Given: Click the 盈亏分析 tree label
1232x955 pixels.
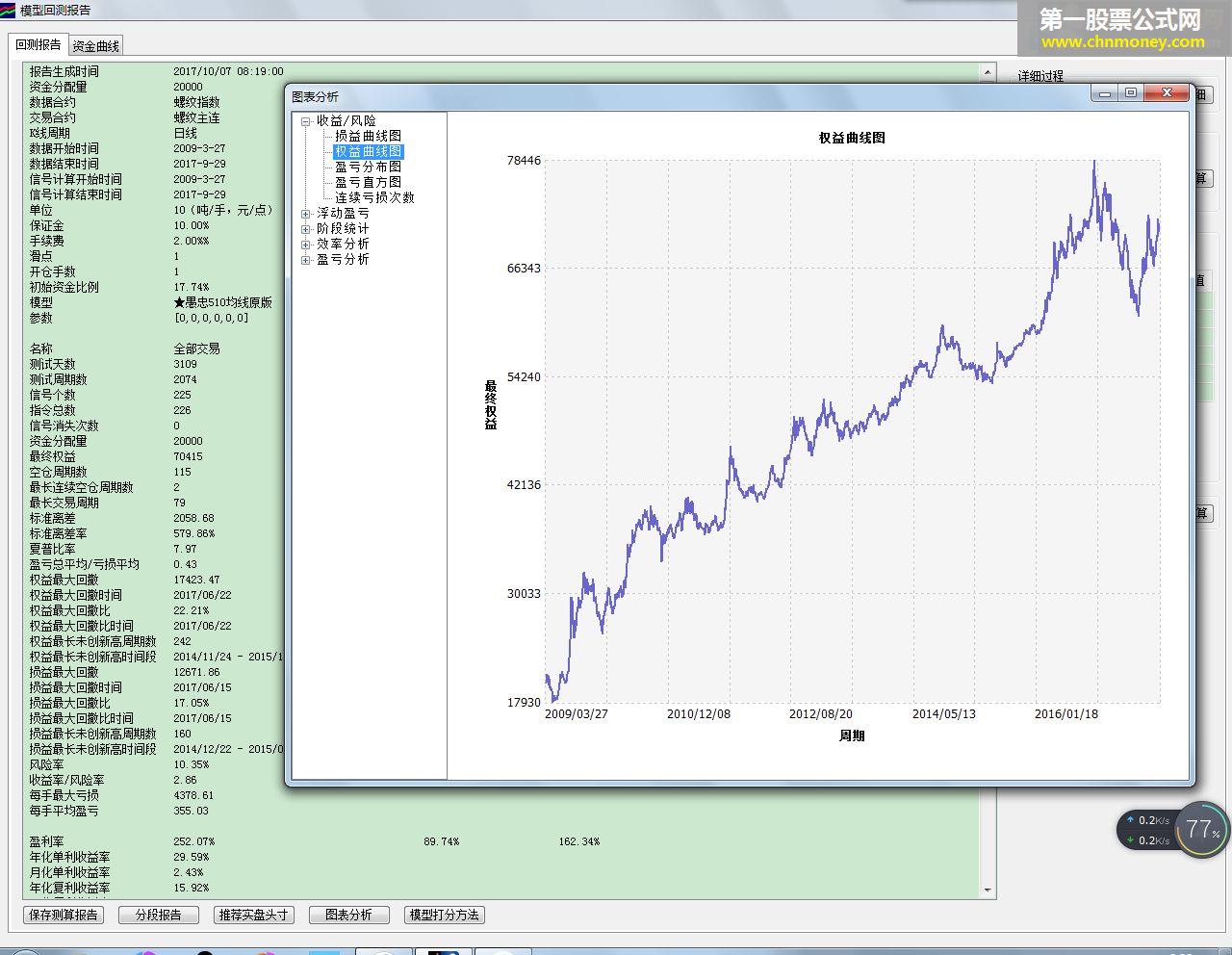Looking at the screenshot, I should coord(343,259).
